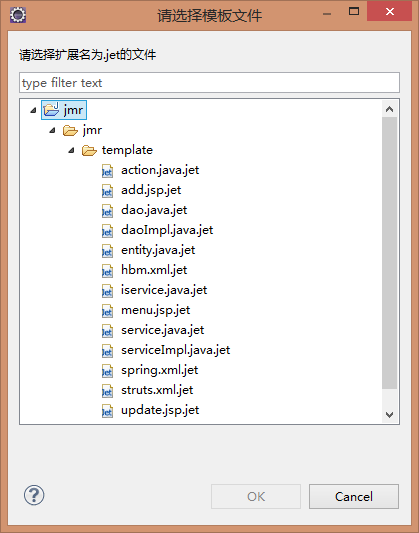Screen dimensions: 419x533
Task: Select the hbm.xml.jet file icon
Action: [x=107, y=271]
